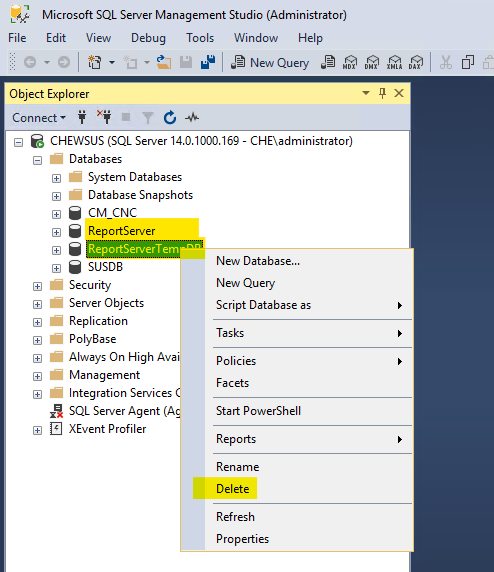
Task: Expand the SUSDB database
Action: [56, 268]
